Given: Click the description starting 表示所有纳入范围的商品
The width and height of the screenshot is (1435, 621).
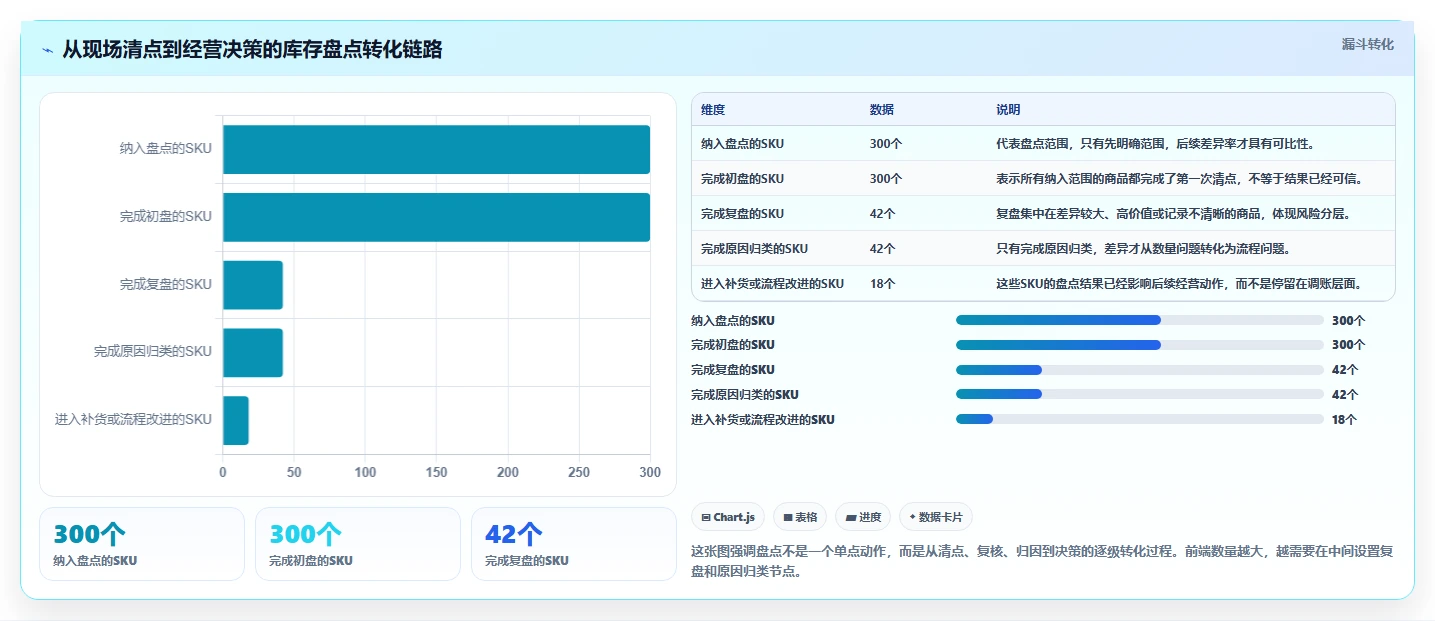Looking at the screenshot, I should 1179,179.
